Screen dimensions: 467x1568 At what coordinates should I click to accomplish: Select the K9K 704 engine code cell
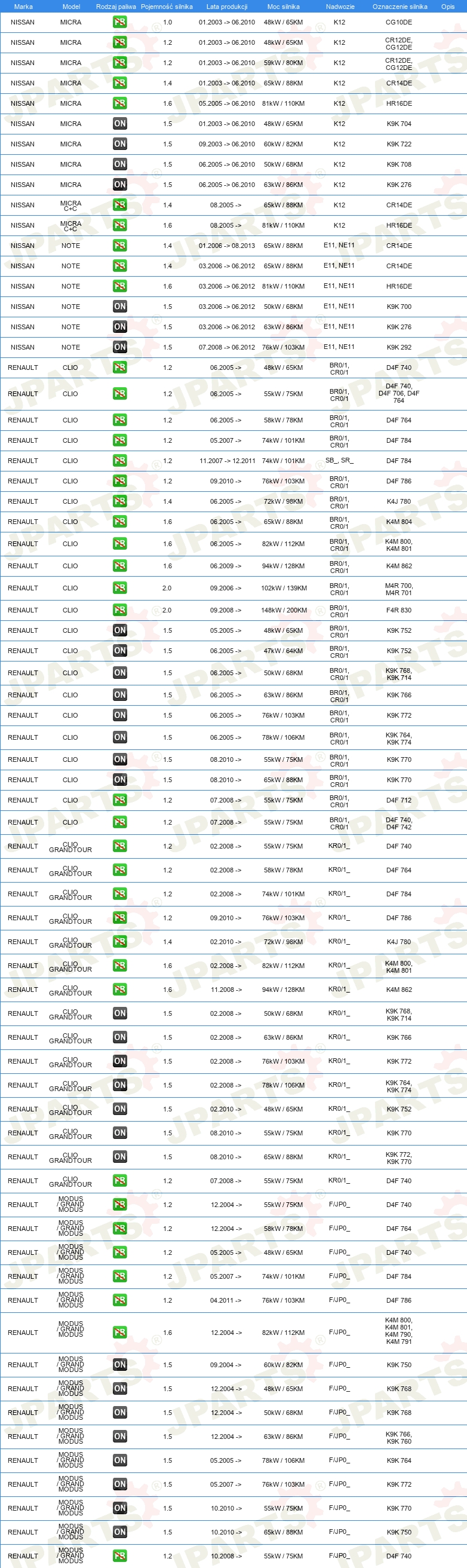pos(399,124)
